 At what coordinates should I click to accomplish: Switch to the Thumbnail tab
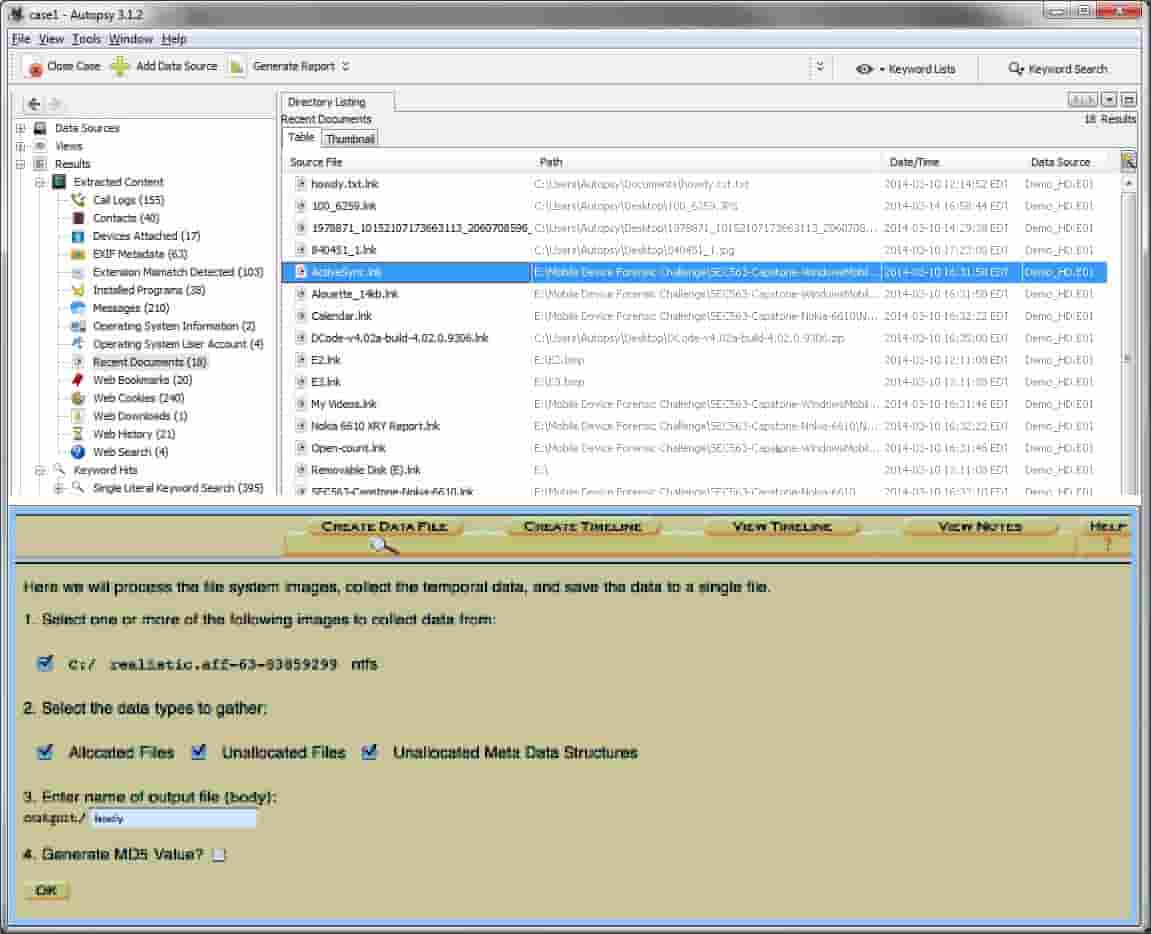coord(350,139)
